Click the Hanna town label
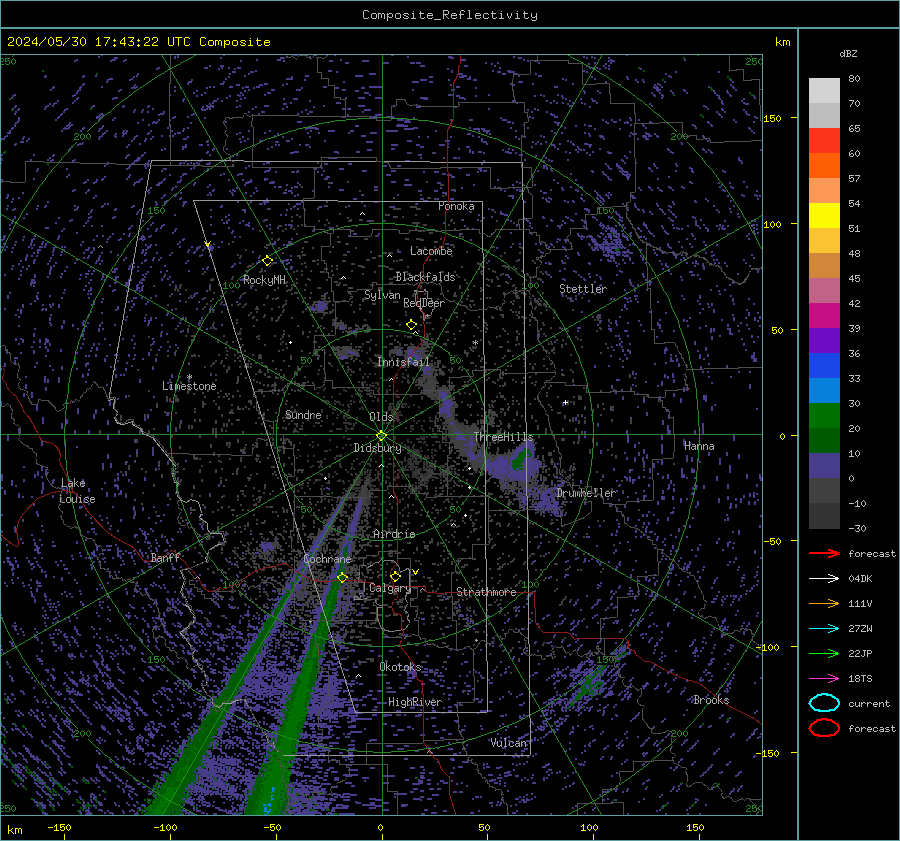The image size is (900, 841). point(699,446)
